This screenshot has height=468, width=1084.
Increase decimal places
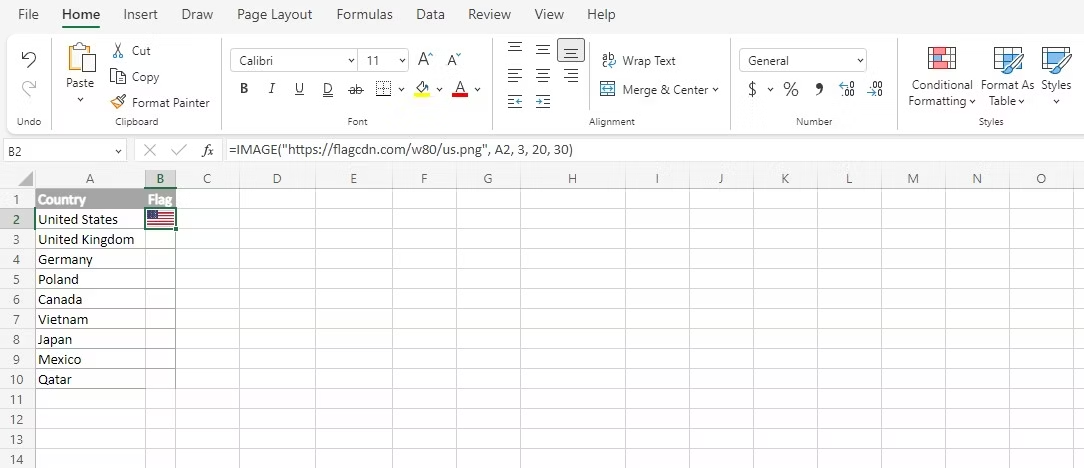[x=847, y=89]
